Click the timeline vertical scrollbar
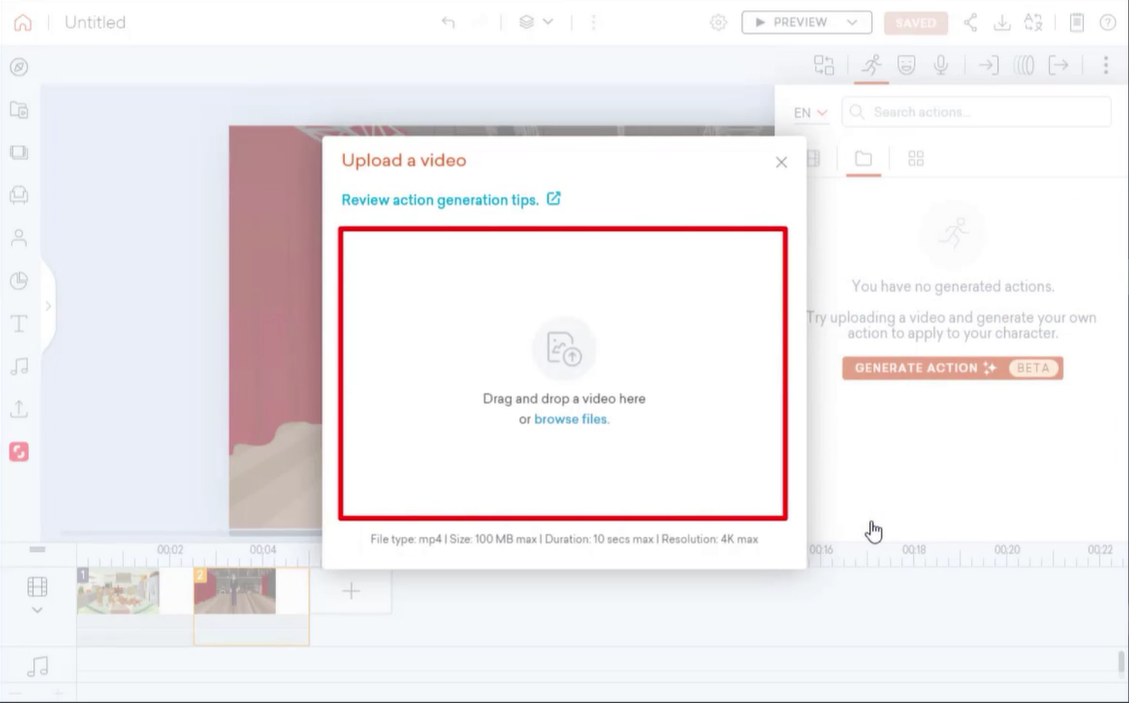 [1120, 661]
